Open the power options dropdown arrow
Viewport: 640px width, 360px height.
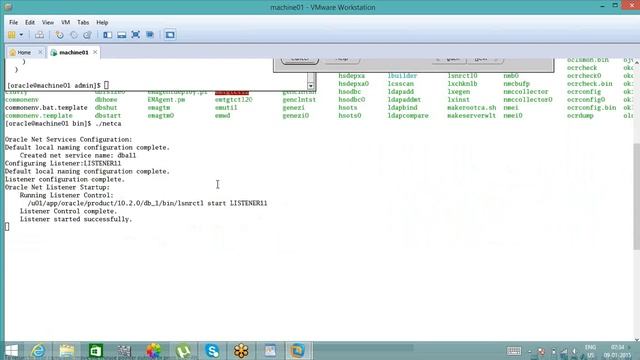click(21, 35)
